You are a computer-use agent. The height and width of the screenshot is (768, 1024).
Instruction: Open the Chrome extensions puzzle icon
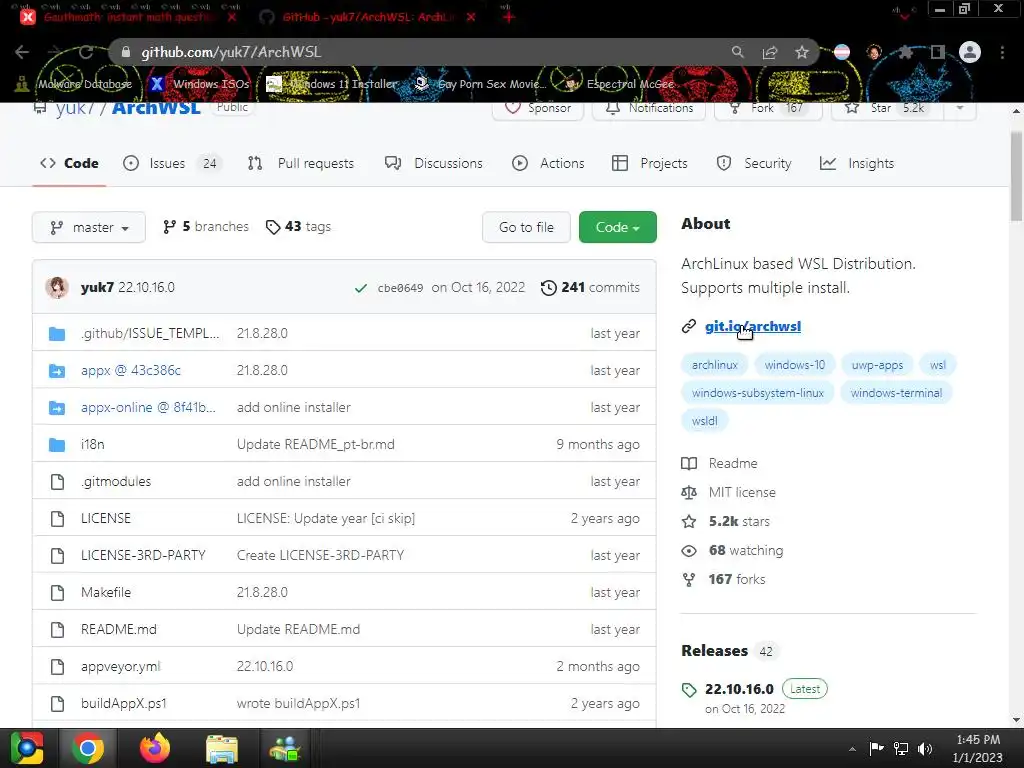point(905,52)
